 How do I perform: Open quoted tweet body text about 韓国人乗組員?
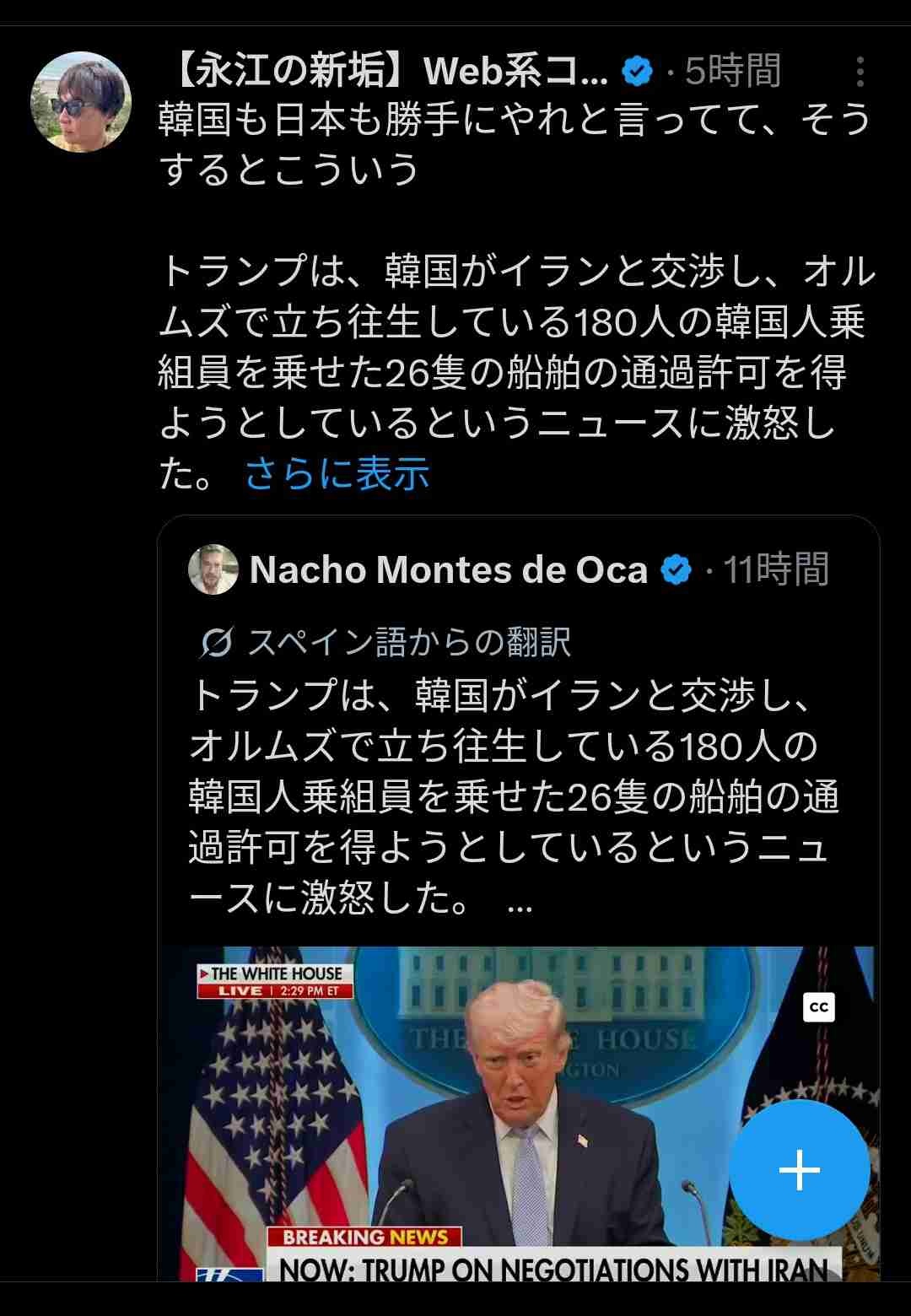point(514,797)
